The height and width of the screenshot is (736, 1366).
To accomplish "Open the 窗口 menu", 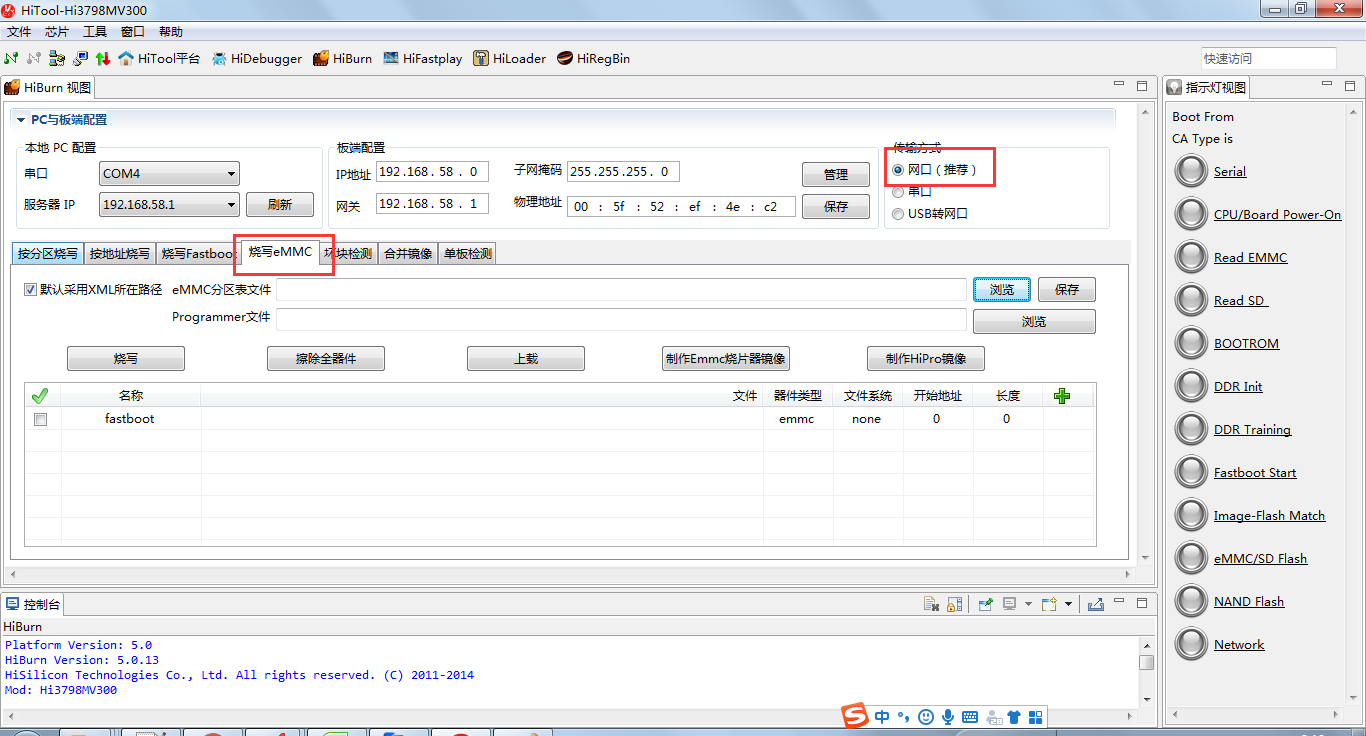I will 133,32.
